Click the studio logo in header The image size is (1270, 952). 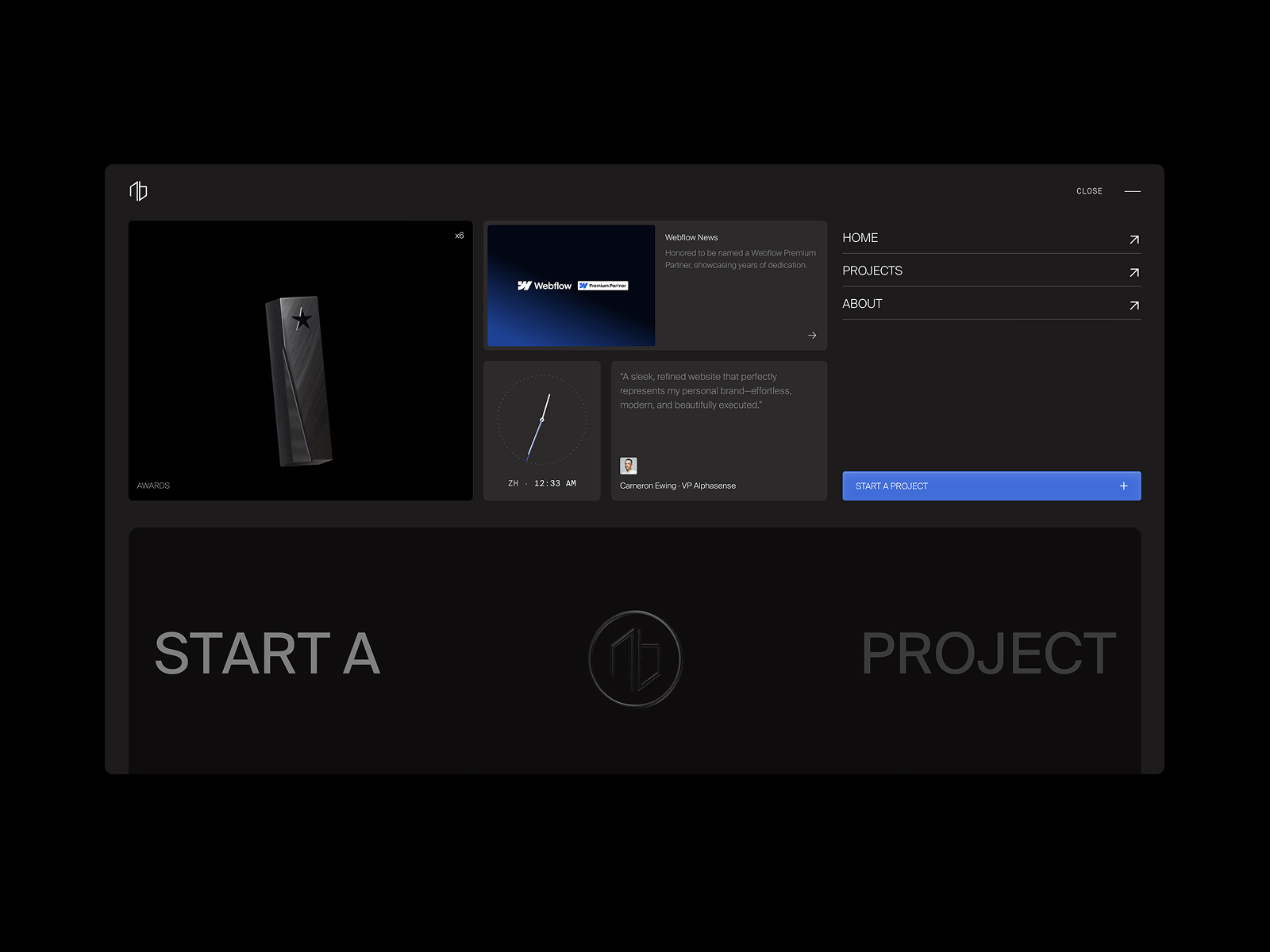pyautogui.click(x=138, y=191)
